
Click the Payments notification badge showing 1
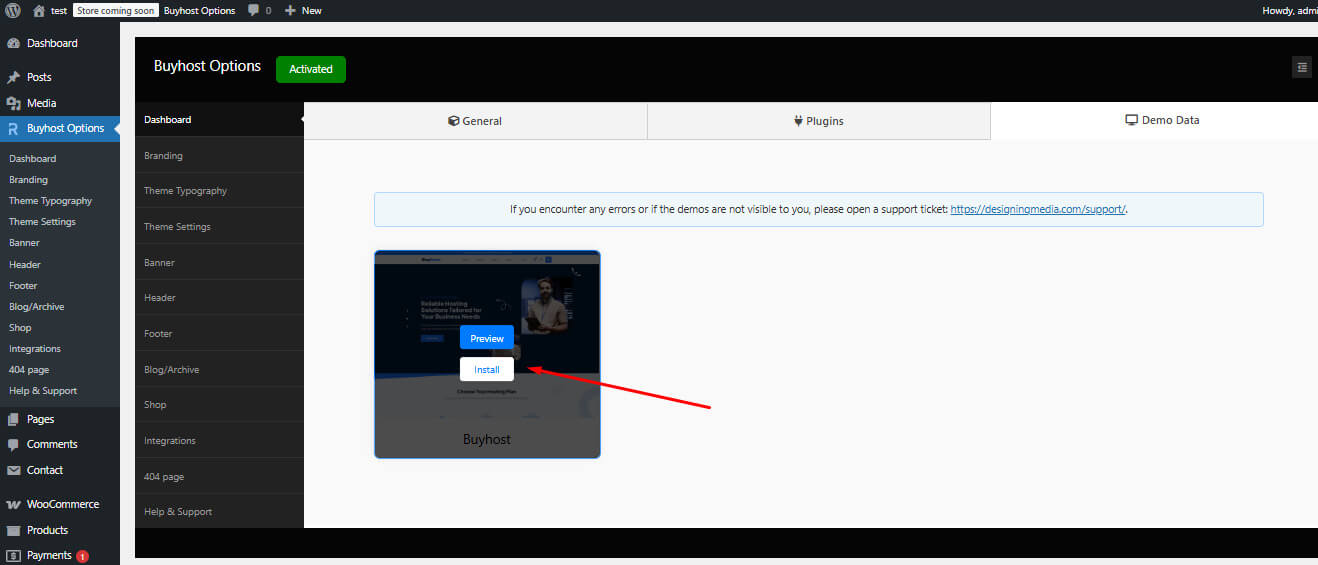[x=82, y=556]
